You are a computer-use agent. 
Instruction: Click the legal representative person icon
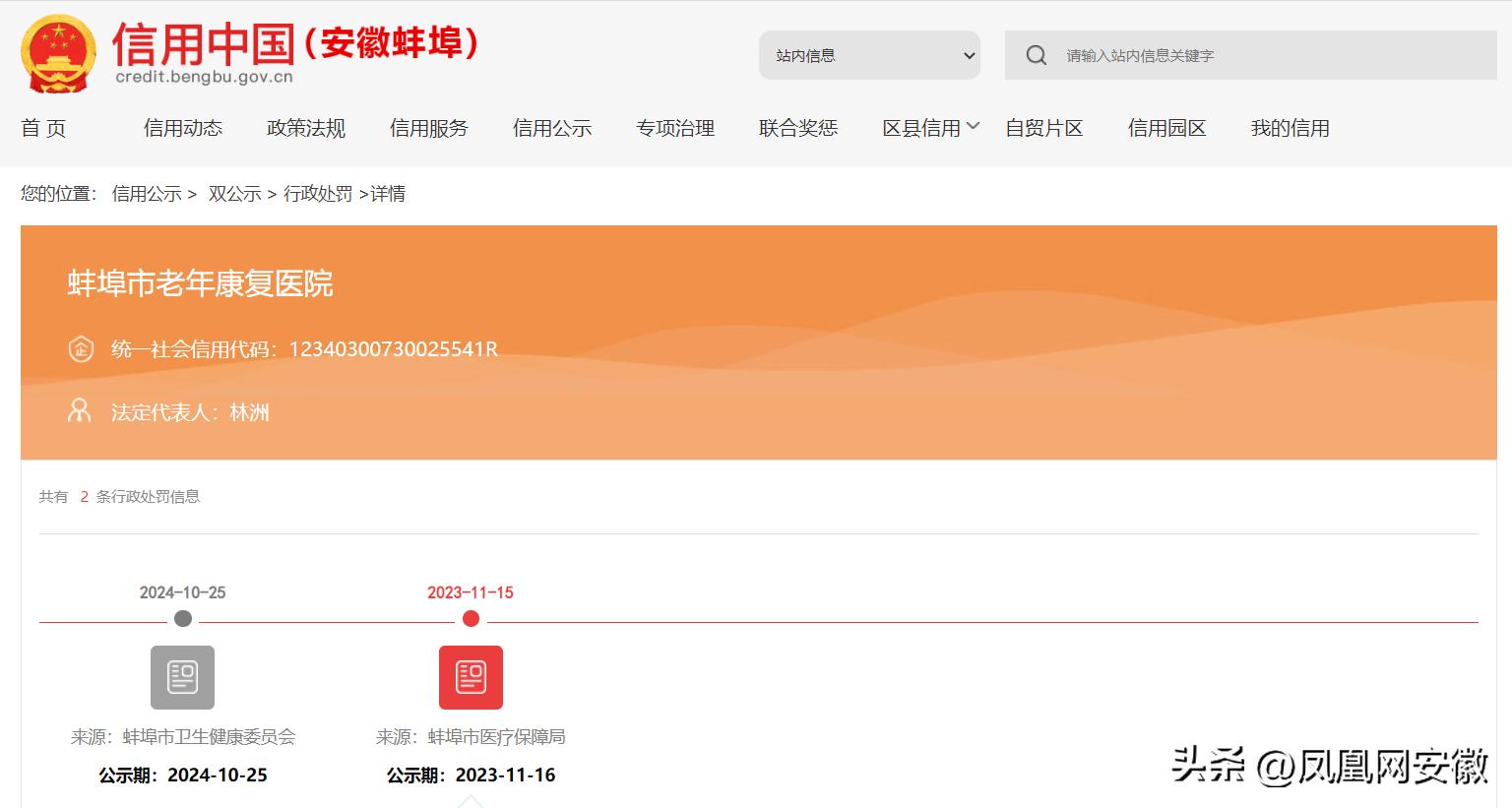pyautogui.click(x=79, y=410)
